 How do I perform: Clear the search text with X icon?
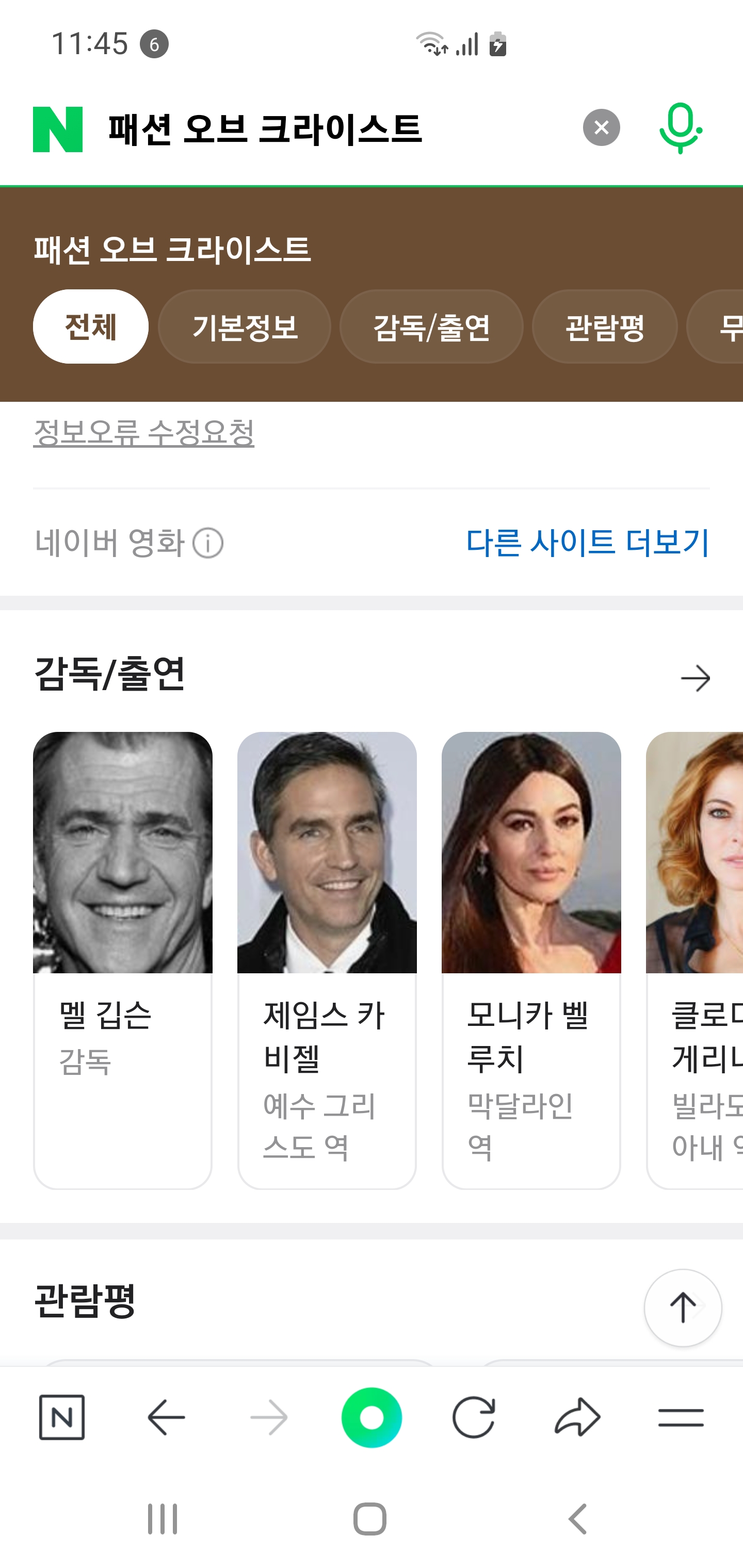[601, 128]
